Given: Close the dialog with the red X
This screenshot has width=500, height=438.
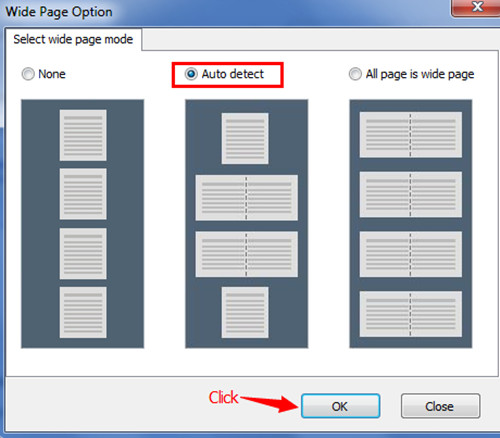Looking at the screenshot, I should 477,7.
